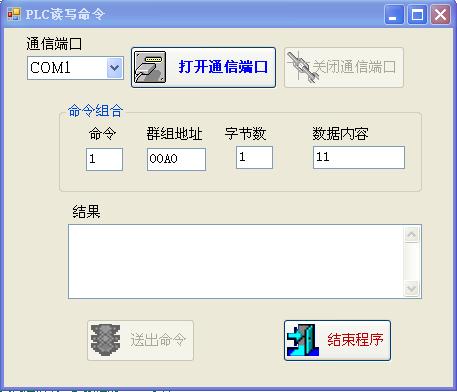The width and height of the screenshot is (457, 392).
Task: Click the 关闭通信端口 button
Action: [344, 67]
